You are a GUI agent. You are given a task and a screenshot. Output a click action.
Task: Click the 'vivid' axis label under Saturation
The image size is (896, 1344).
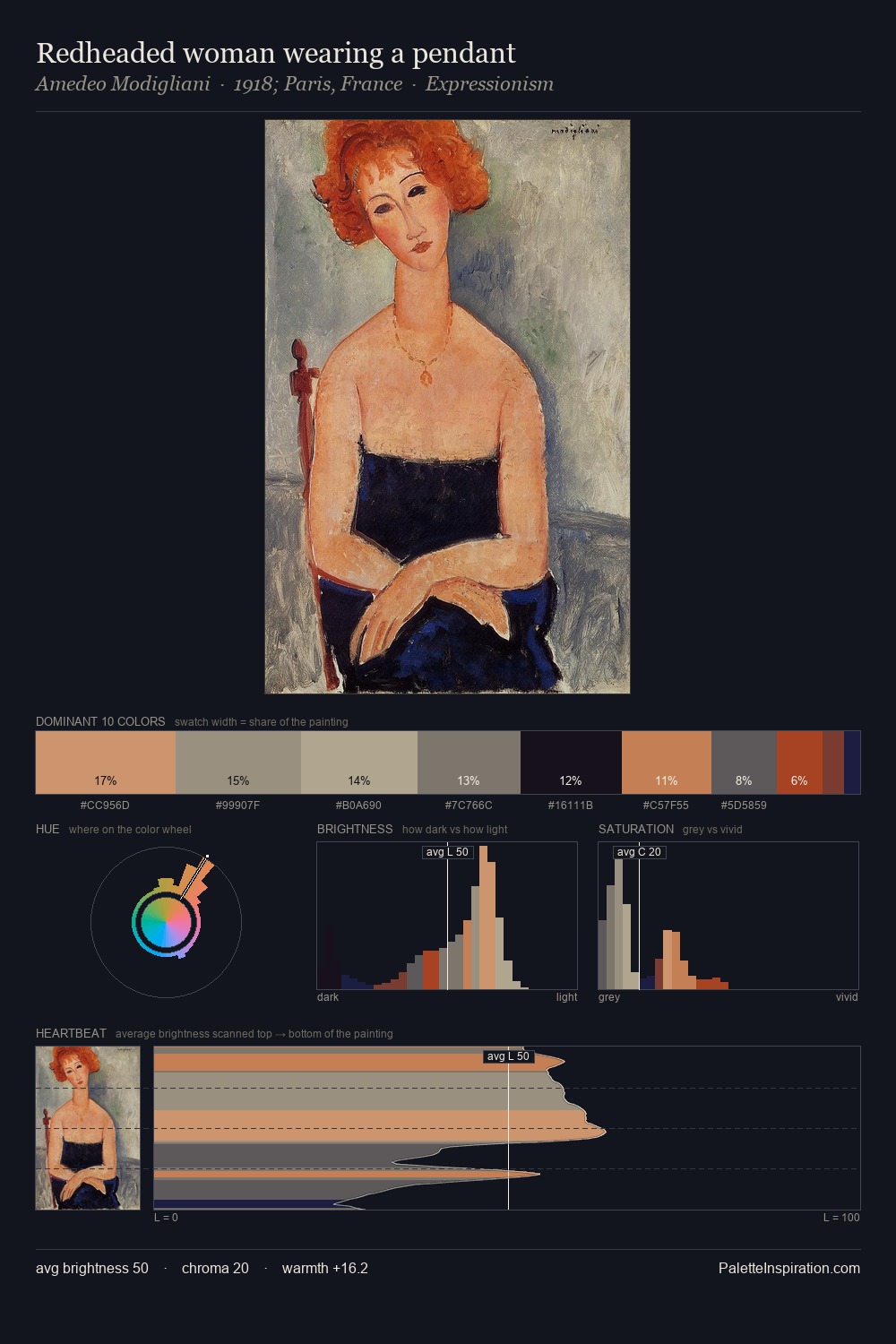click(x=847, y=997)
